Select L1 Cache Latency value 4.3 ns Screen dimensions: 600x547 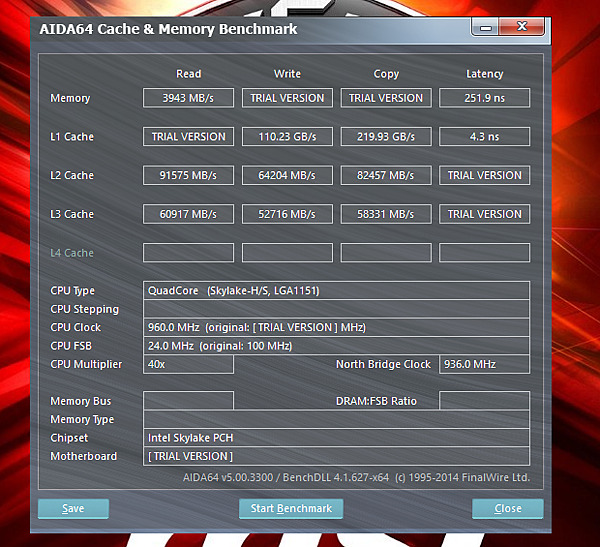pos(484,137)
